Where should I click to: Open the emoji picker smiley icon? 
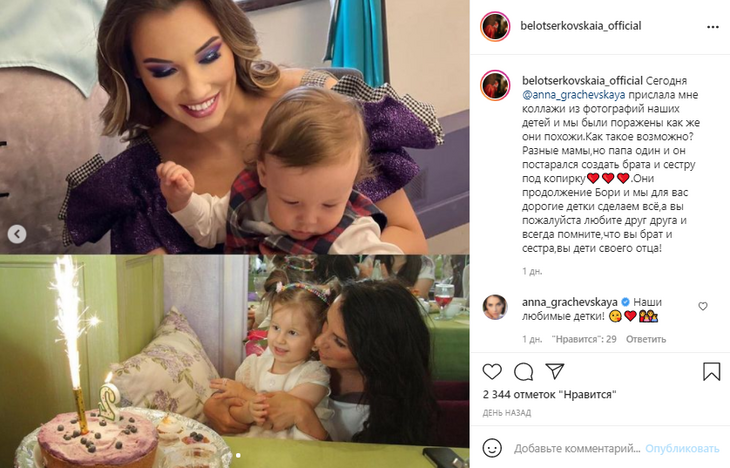tap(492, 448)
